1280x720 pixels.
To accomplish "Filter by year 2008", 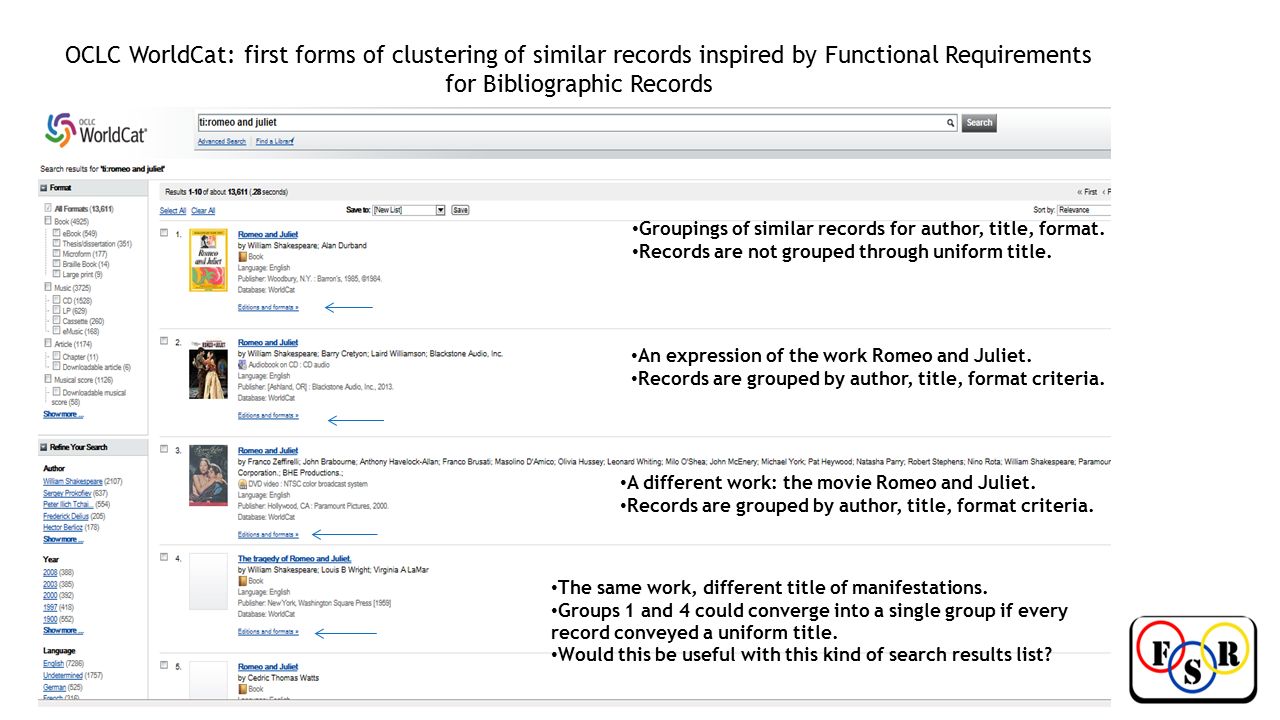I will point(50,572).
